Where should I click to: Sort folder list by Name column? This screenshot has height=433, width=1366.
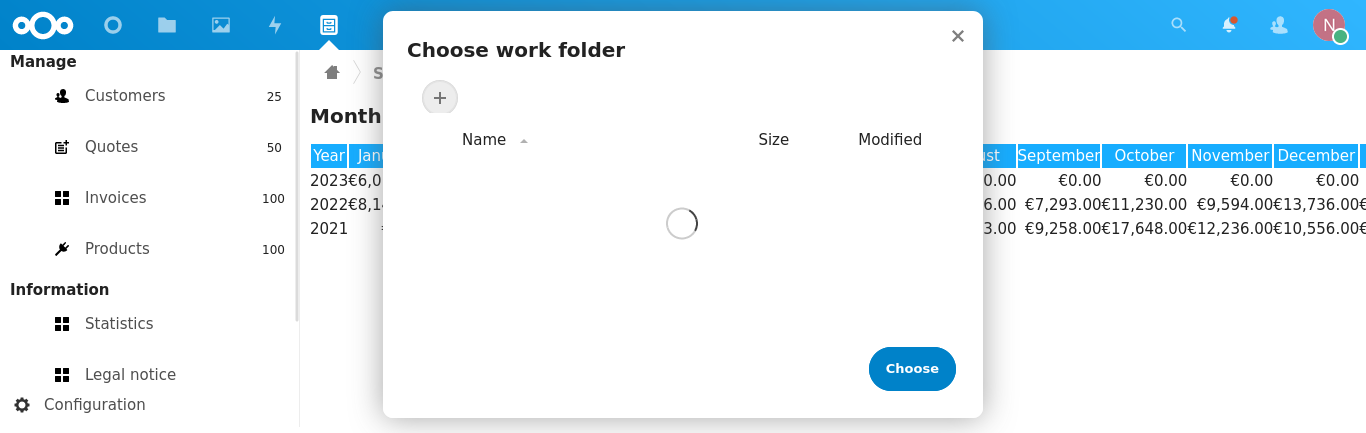click(x=484, y=140)
